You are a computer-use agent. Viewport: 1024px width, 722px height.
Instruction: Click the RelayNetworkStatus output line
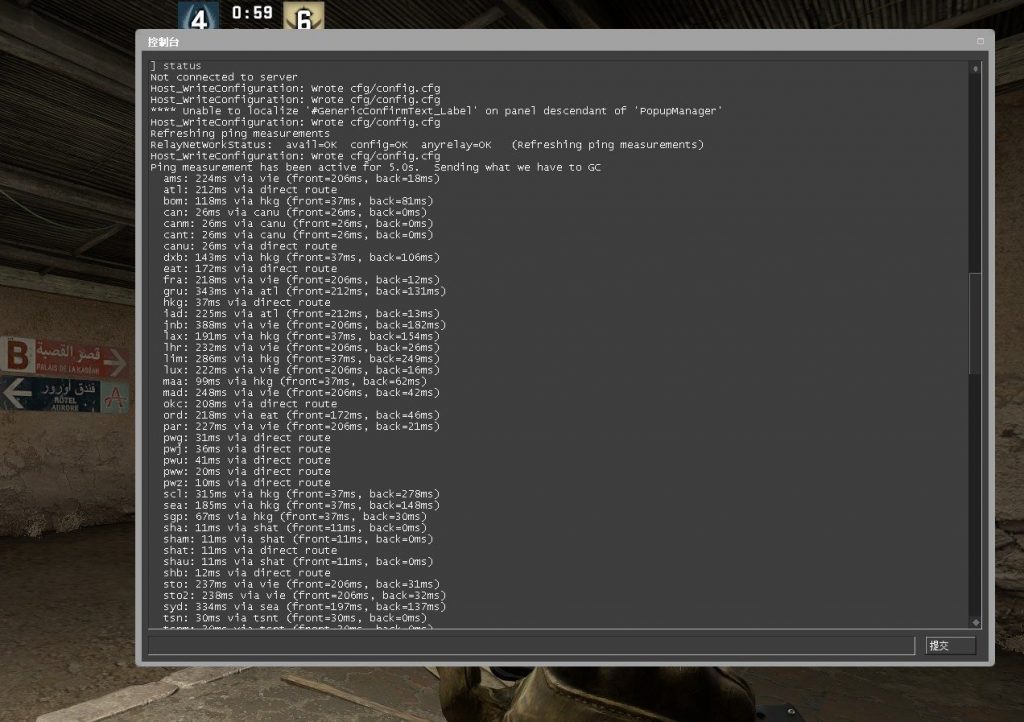(x=426, y=145)
